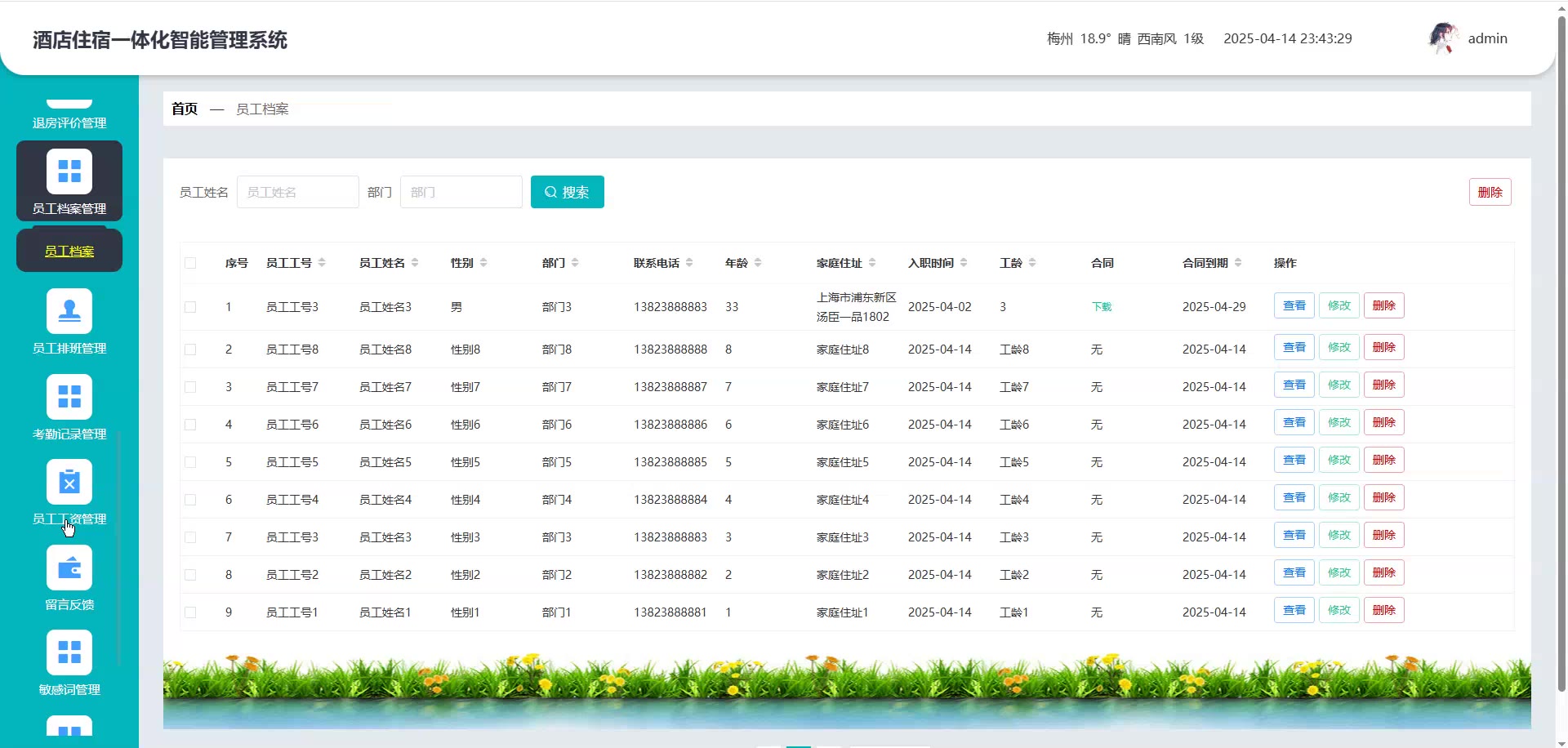Sort by 年龄 column arrows
This screenshot has height=748, width=1568.
pos(758,263)
